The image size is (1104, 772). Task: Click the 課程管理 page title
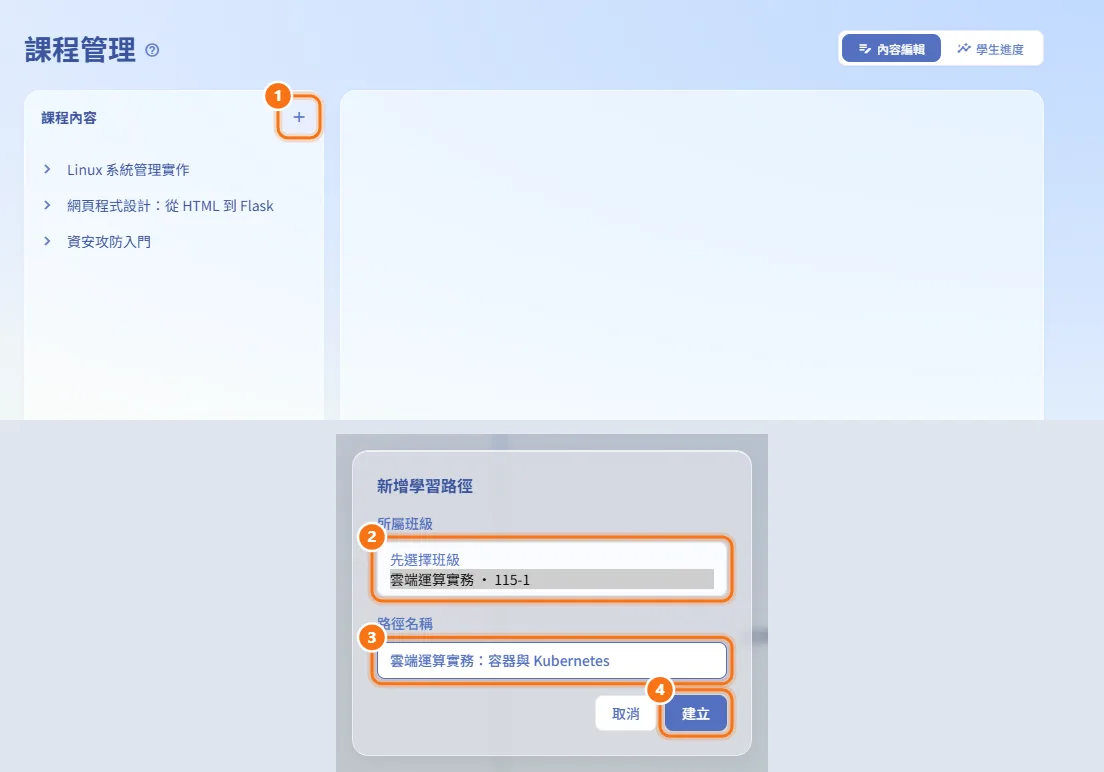point(80,50)
